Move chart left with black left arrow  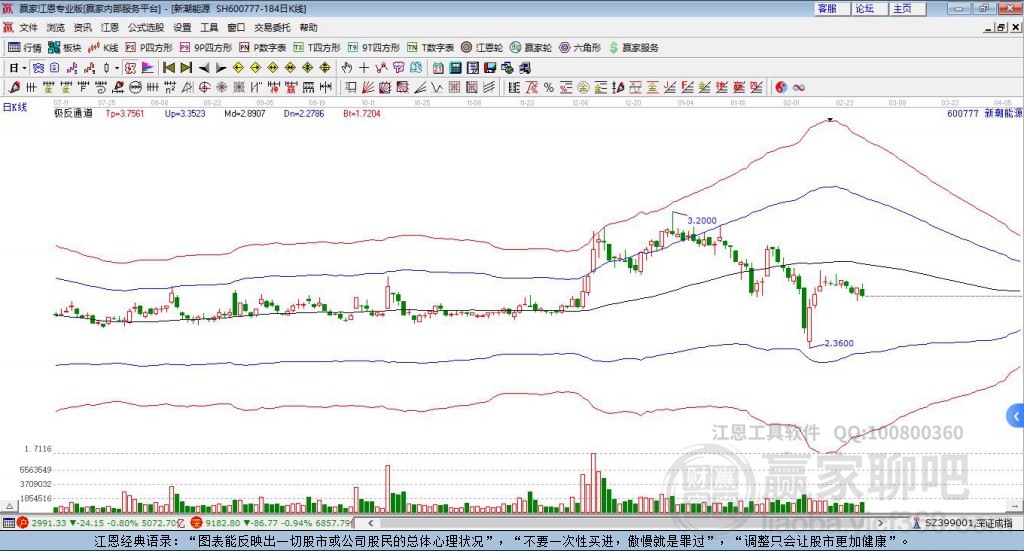(203, 68)
